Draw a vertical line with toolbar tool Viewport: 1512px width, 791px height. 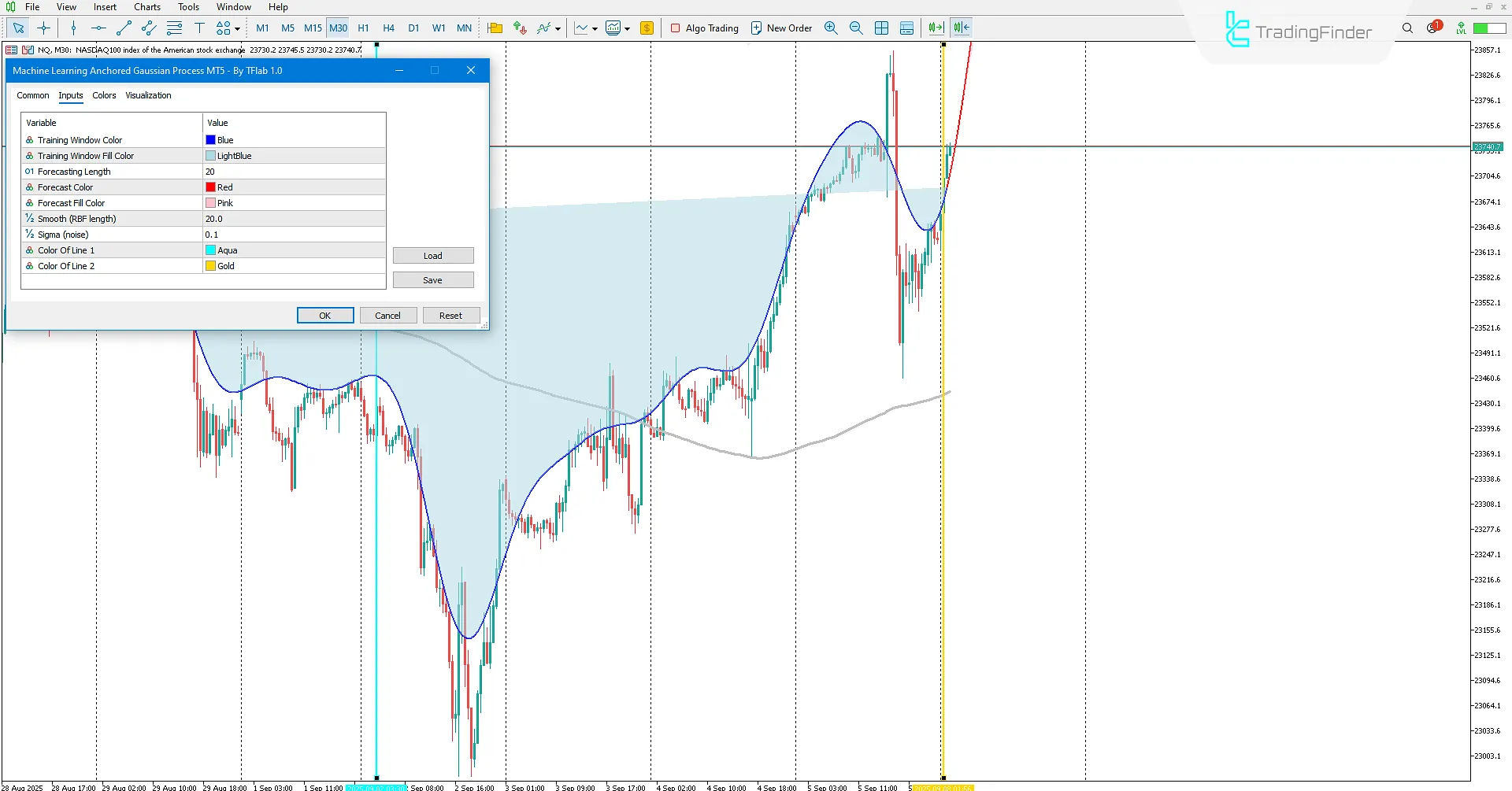point(73,28)
